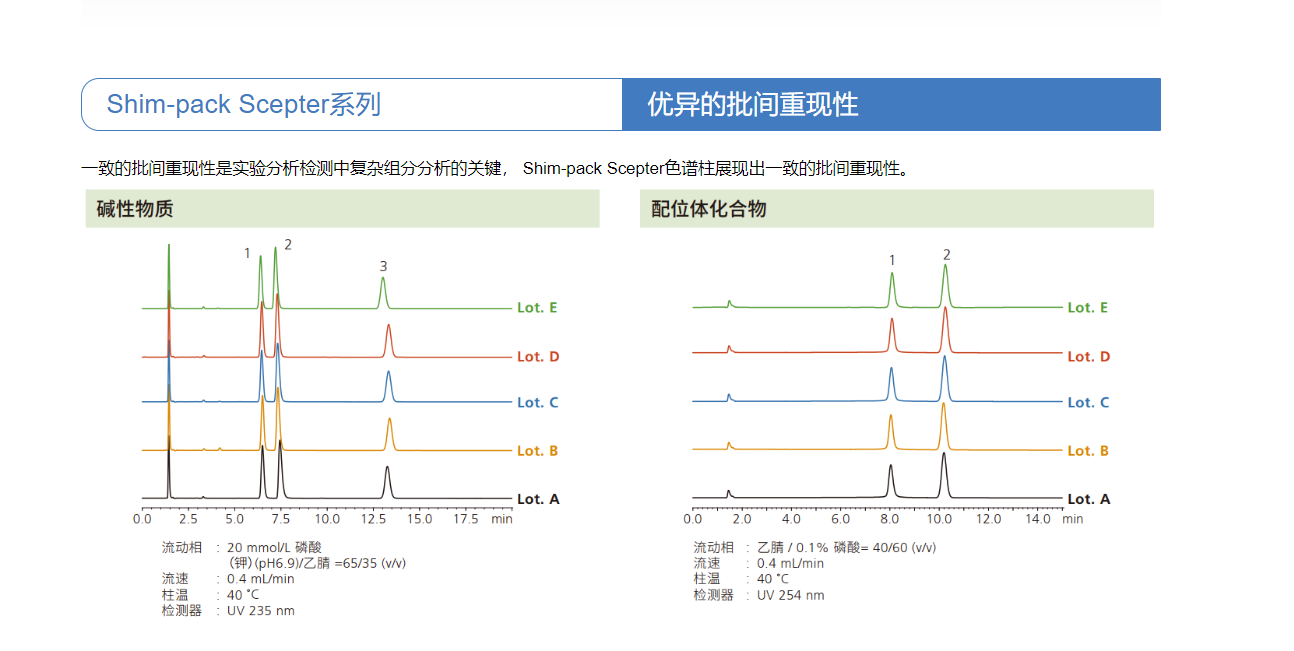The height and width of the screenshot is (651, 1294).
Task: Click the 8.0 tick on 配位体化合物 axis
Action: [889, 519]
